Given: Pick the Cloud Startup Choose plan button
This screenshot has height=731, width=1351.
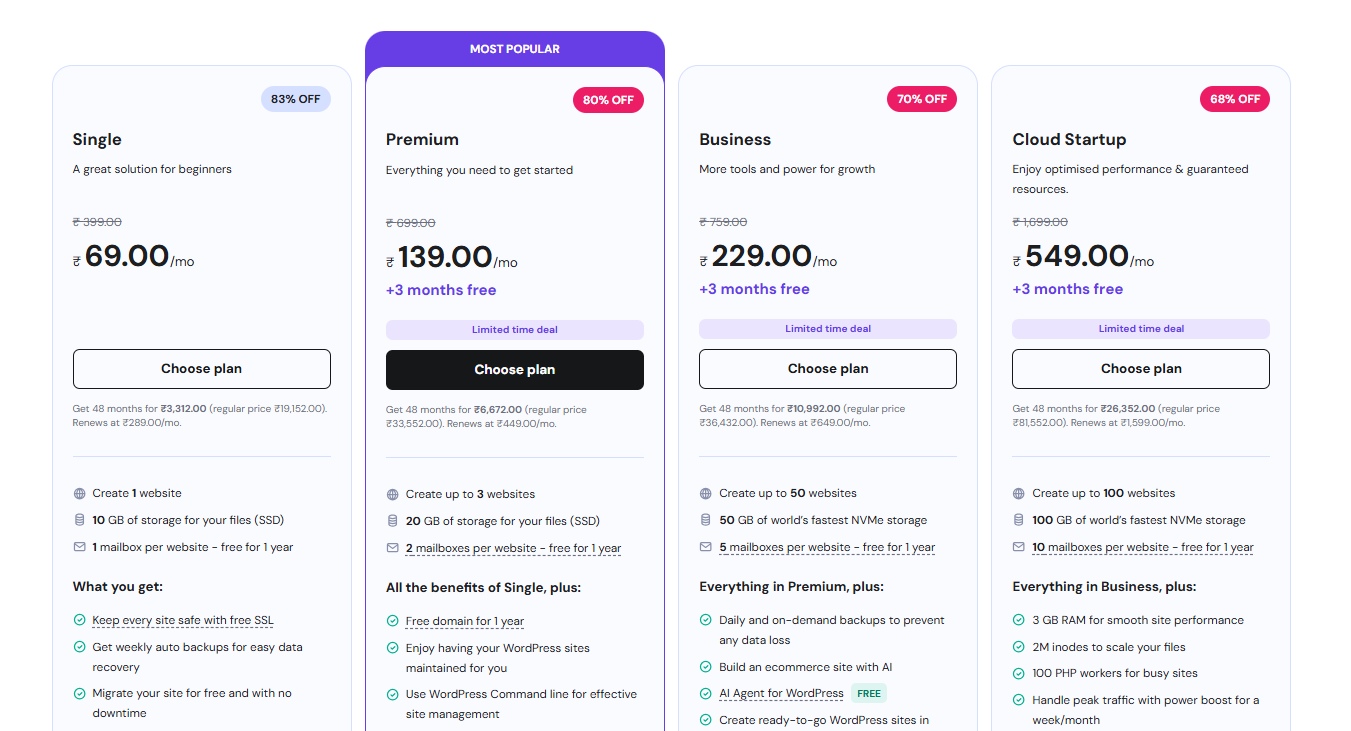Looking at the screenshot, I should 1140,369.
